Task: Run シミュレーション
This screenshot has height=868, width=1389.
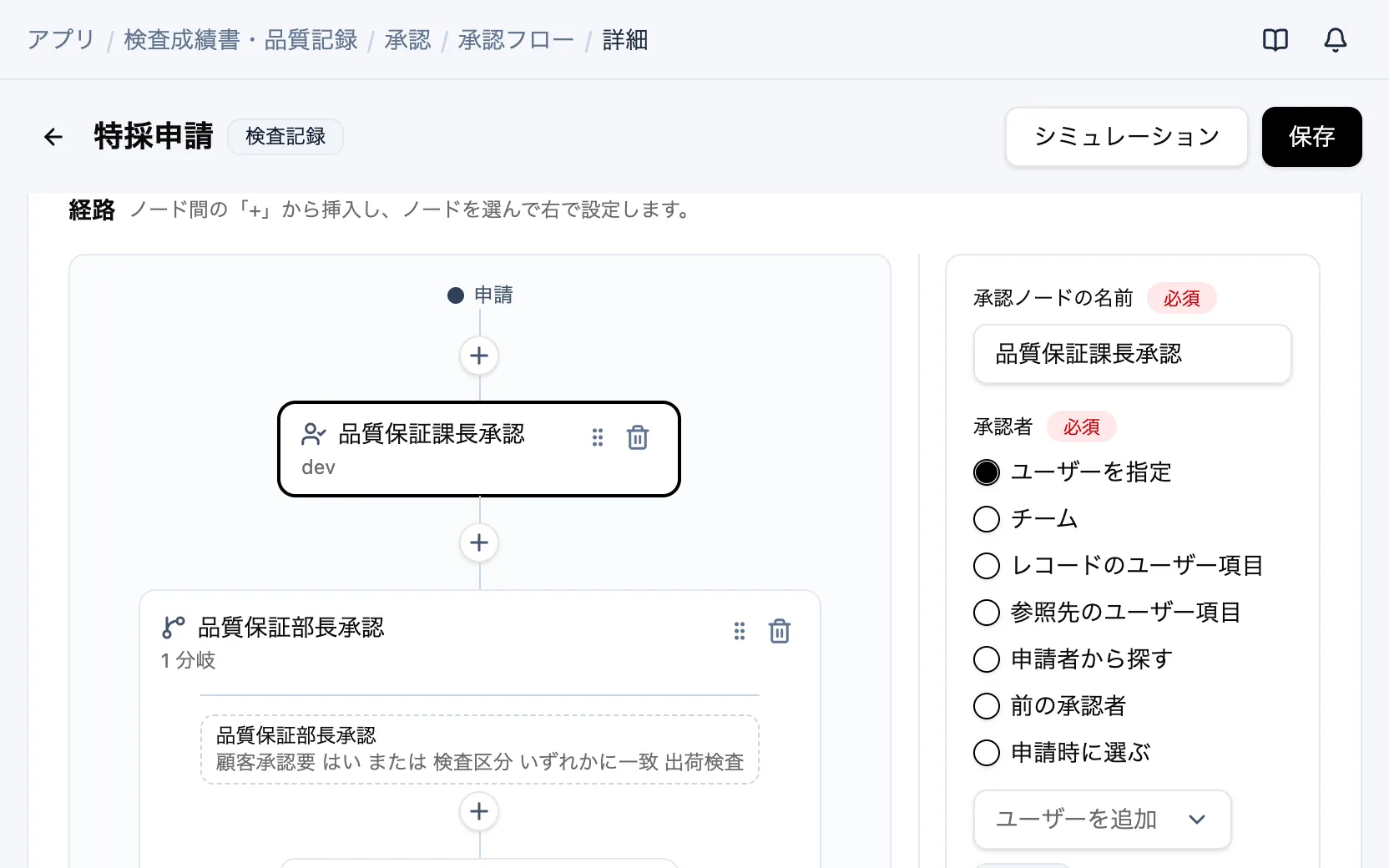Action: click(1127, 137)
